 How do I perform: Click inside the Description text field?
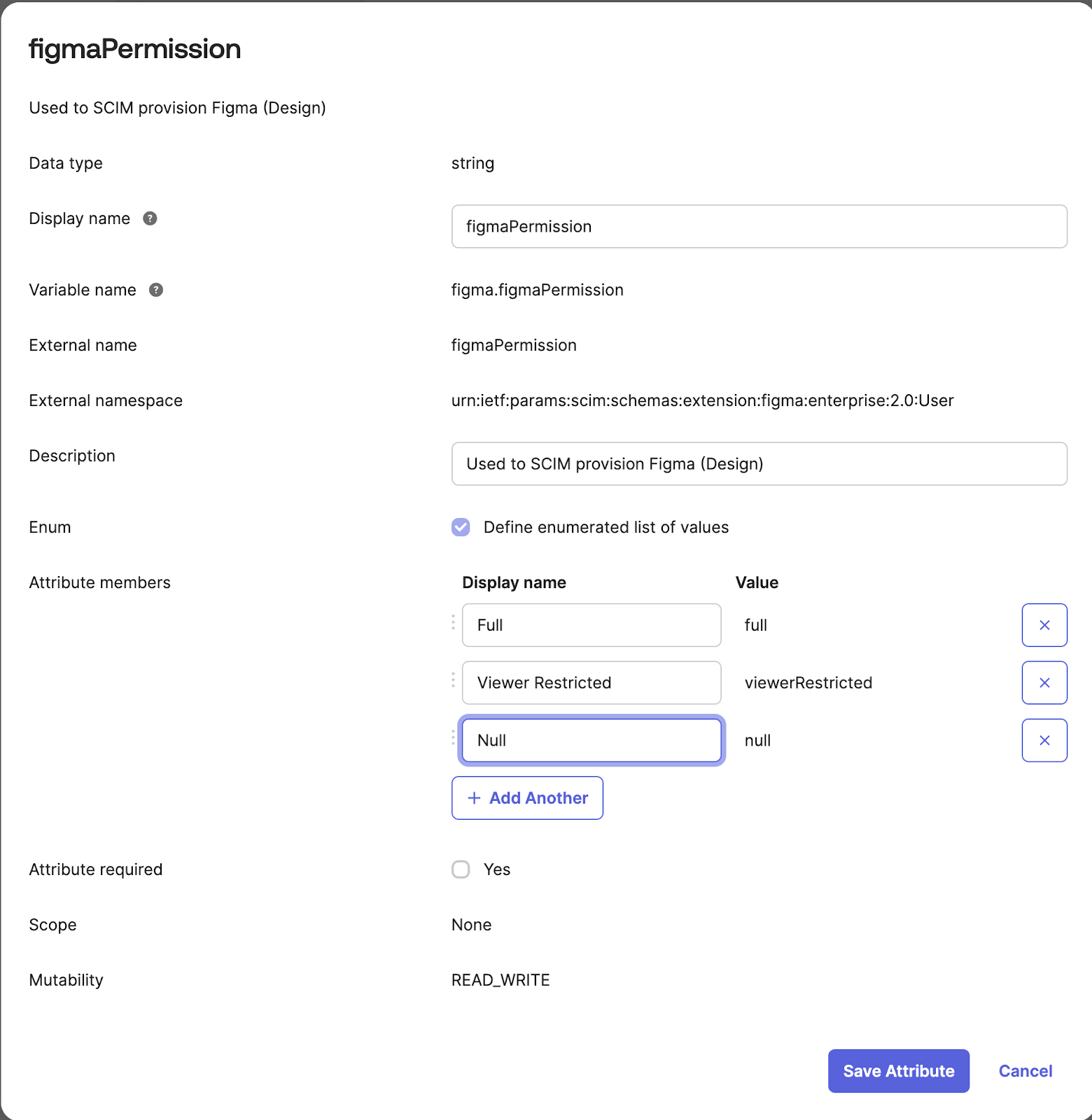[759, 463]
